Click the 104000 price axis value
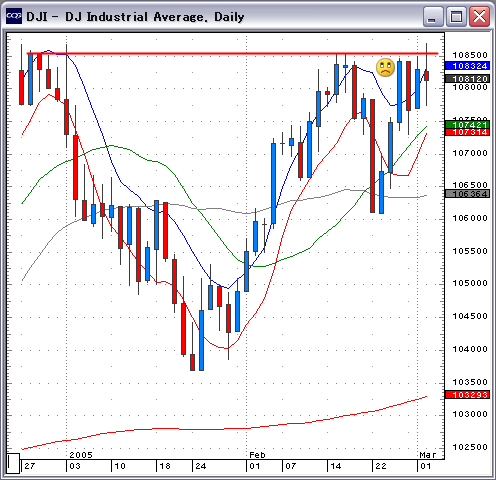496x480 pixels. tap(470, 349)
